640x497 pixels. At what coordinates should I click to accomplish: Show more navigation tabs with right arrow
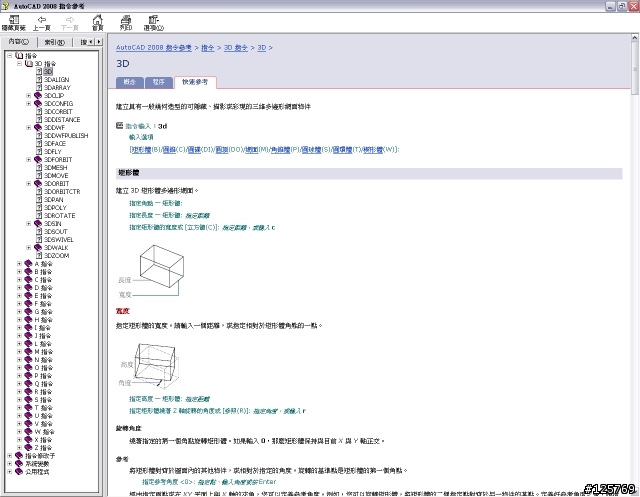click(99, 42)
